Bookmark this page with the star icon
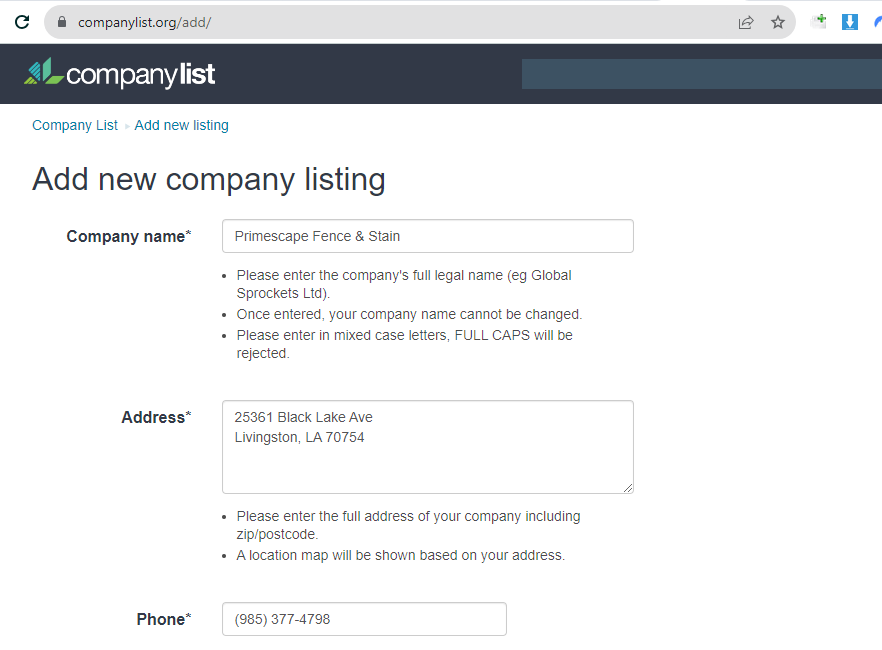This screenshot has height=650, width=882. click(x=778, y=22)
